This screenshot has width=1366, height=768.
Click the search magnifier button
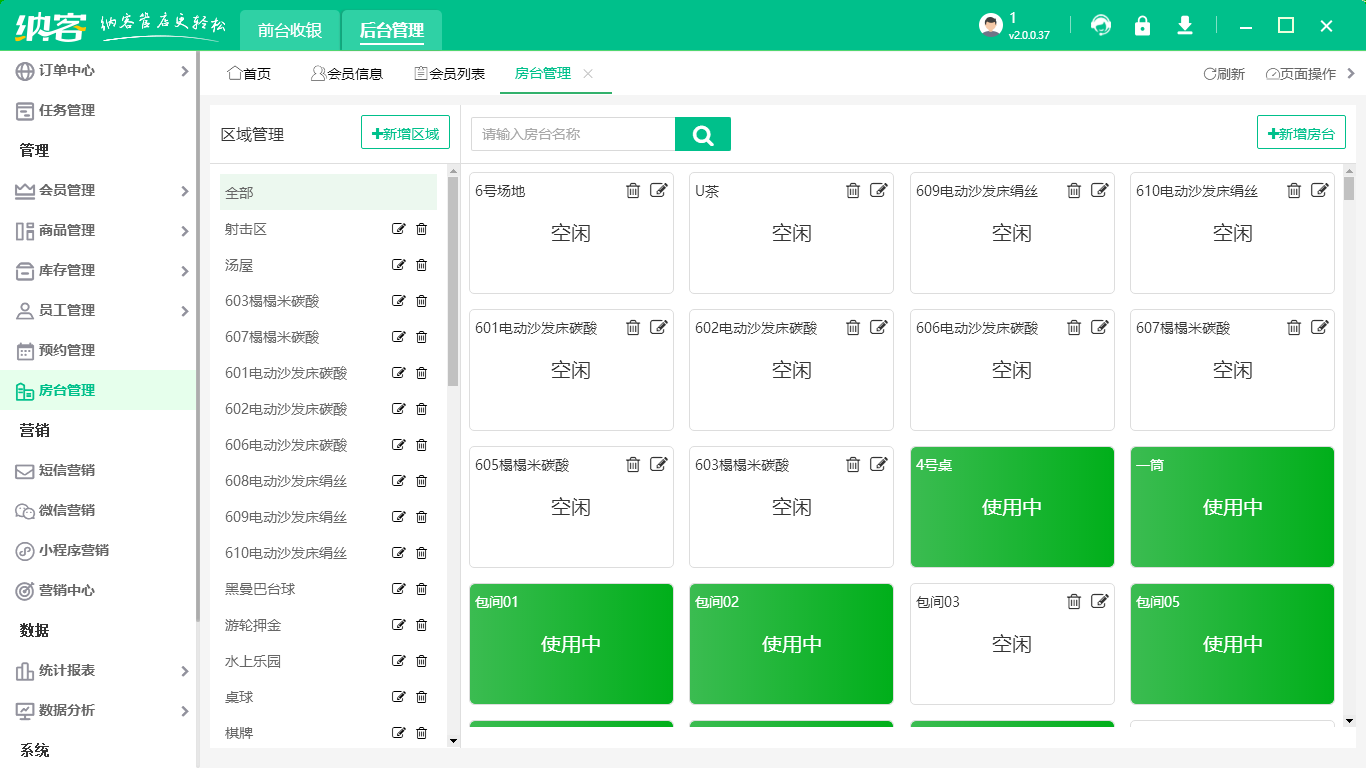coord(702,135)
